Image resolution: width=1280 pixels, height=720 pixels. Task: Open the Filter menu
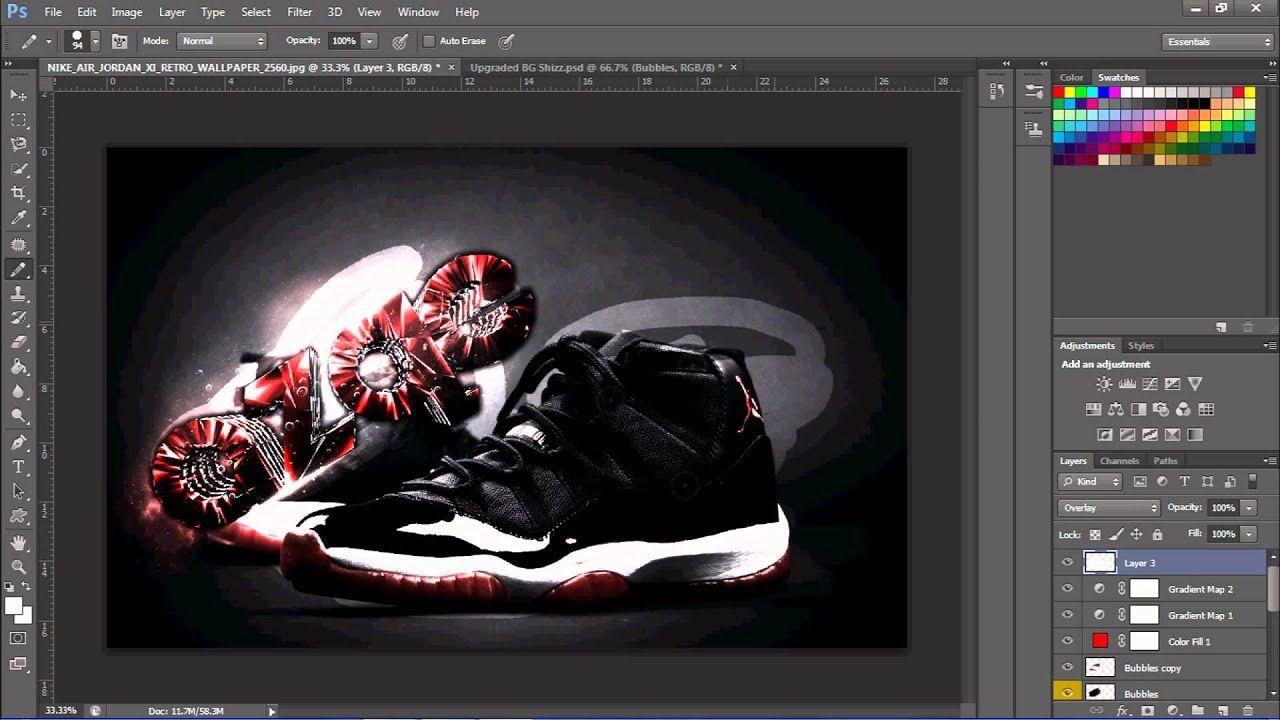299,12
